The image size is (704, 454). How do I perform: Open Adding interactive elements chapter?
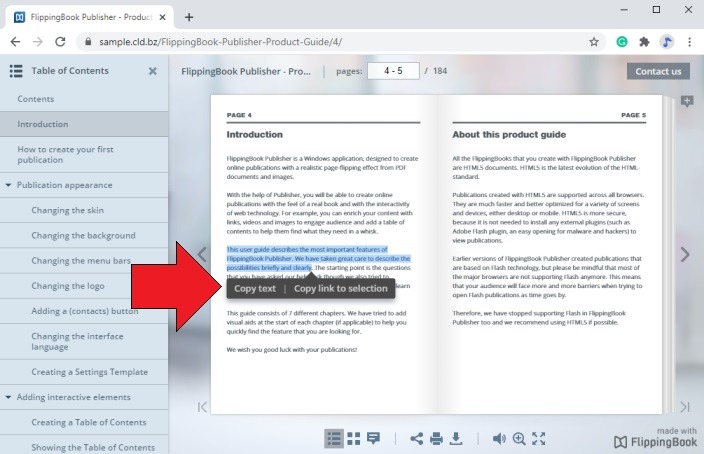pyautogui.click(x=74, y=397)
